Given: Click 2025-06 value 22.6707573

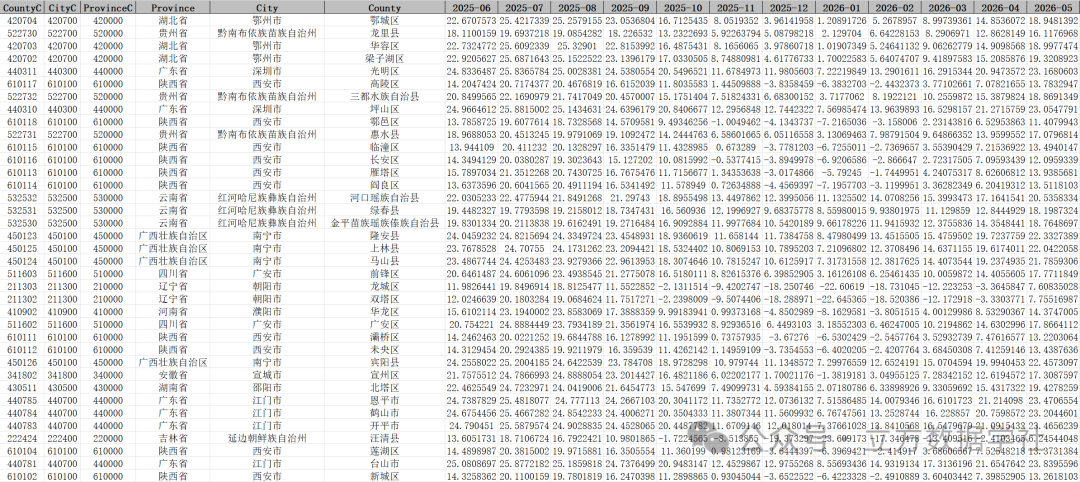Looking at the screenshot, I should [x=472, y=21].
